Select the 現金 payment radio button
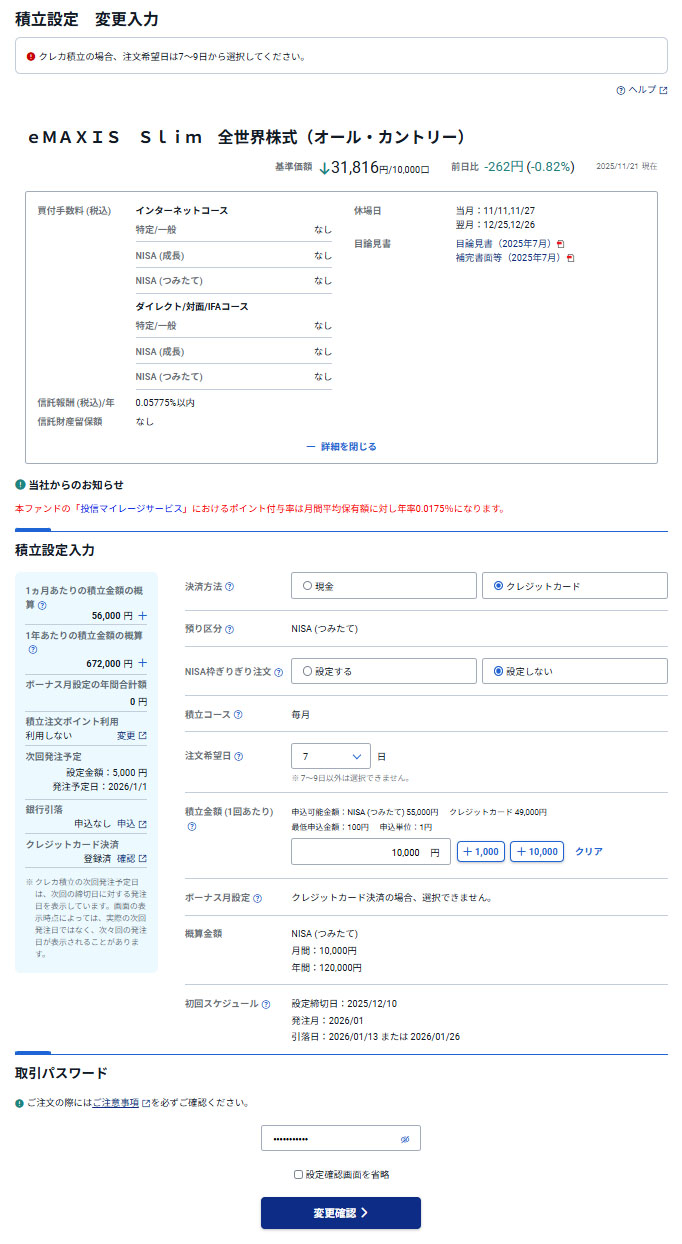This screenshot has width=682, height=1244. (307, 586)
